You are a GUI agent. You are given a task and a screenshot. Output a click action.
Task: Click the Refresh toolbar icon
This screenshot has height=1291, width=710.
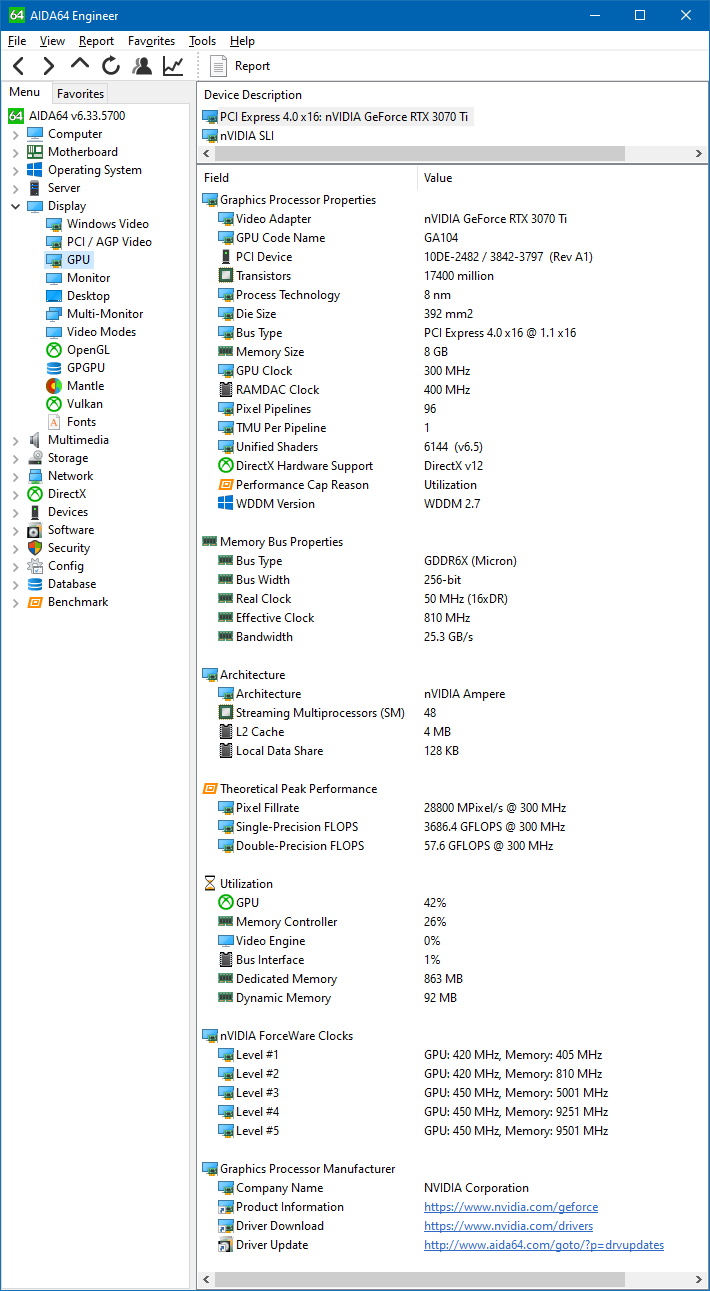click(111, 66)
